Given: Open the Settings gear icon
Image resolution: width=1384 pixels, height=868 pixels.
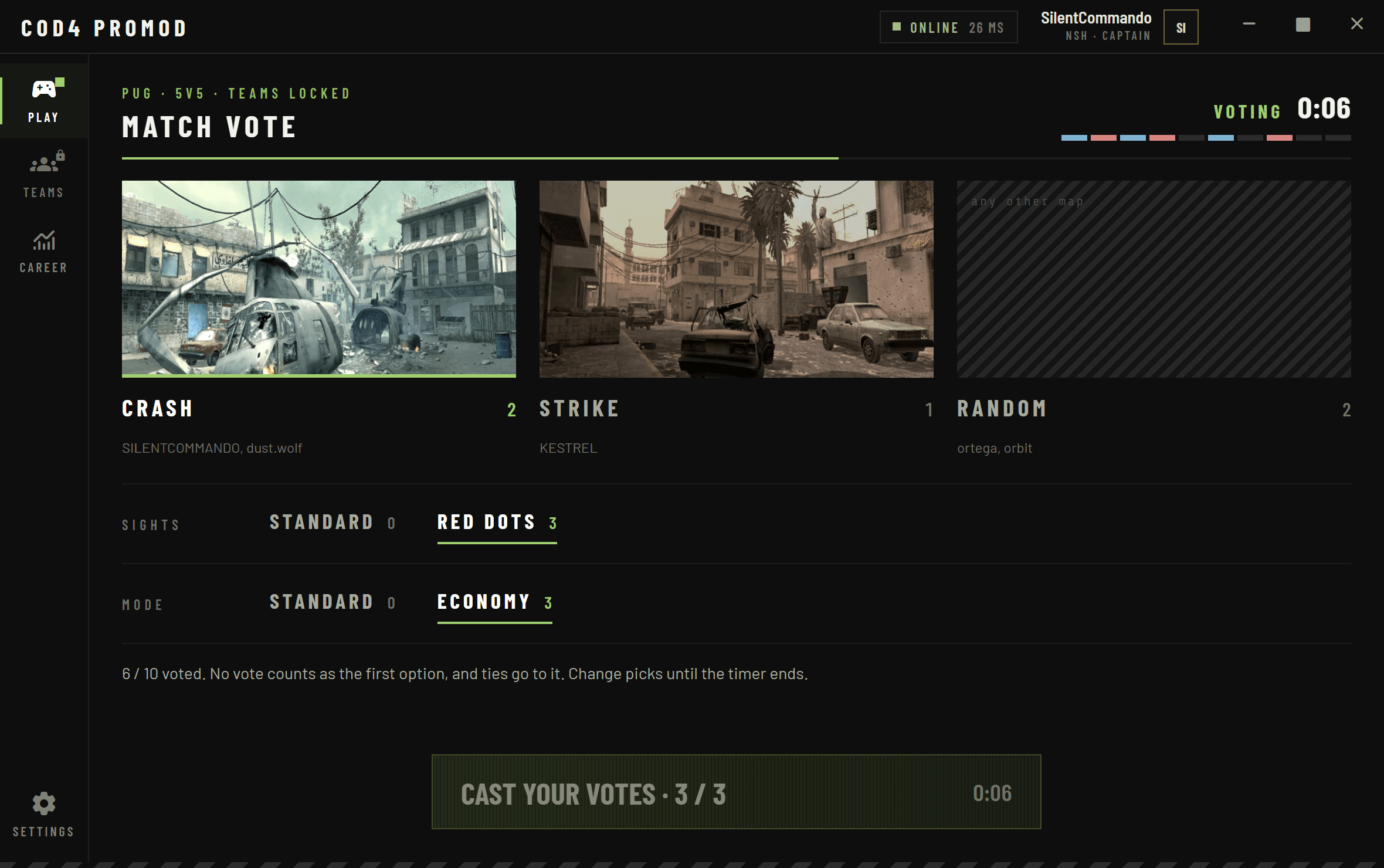Looking at the screenshot, I should 44,803.
